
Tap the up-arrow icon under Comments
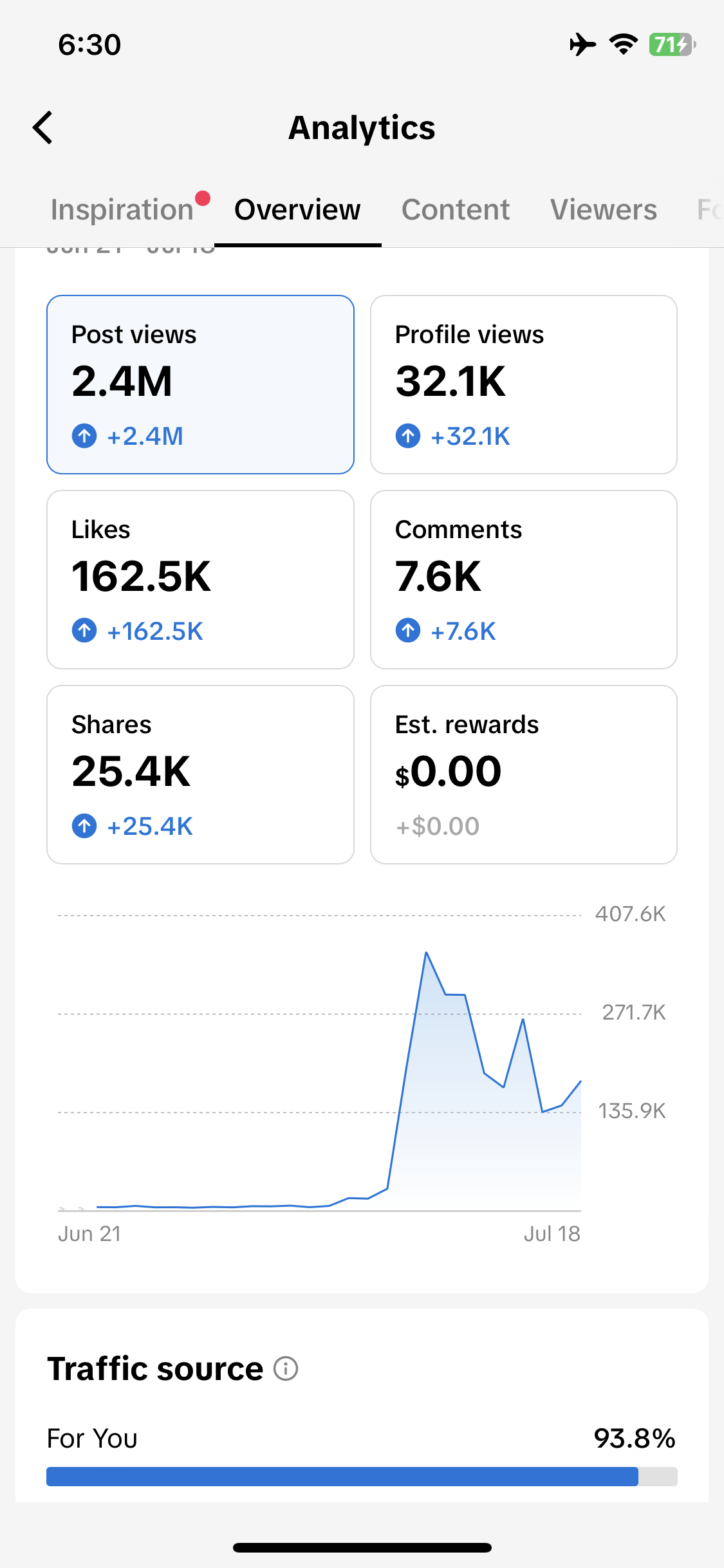pos(408,631)
